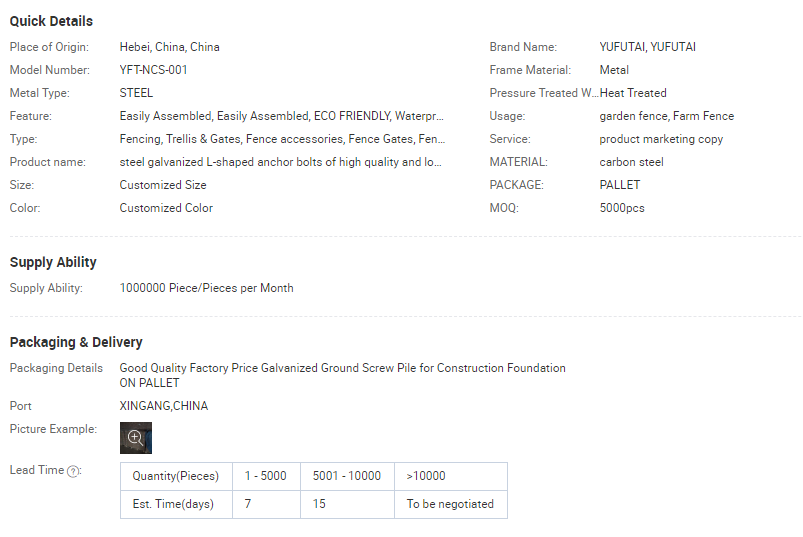Viewport: 803px width, 537px height.
Task: Click the Quantity(Pieces) table header cell
Action: [176, 476]
